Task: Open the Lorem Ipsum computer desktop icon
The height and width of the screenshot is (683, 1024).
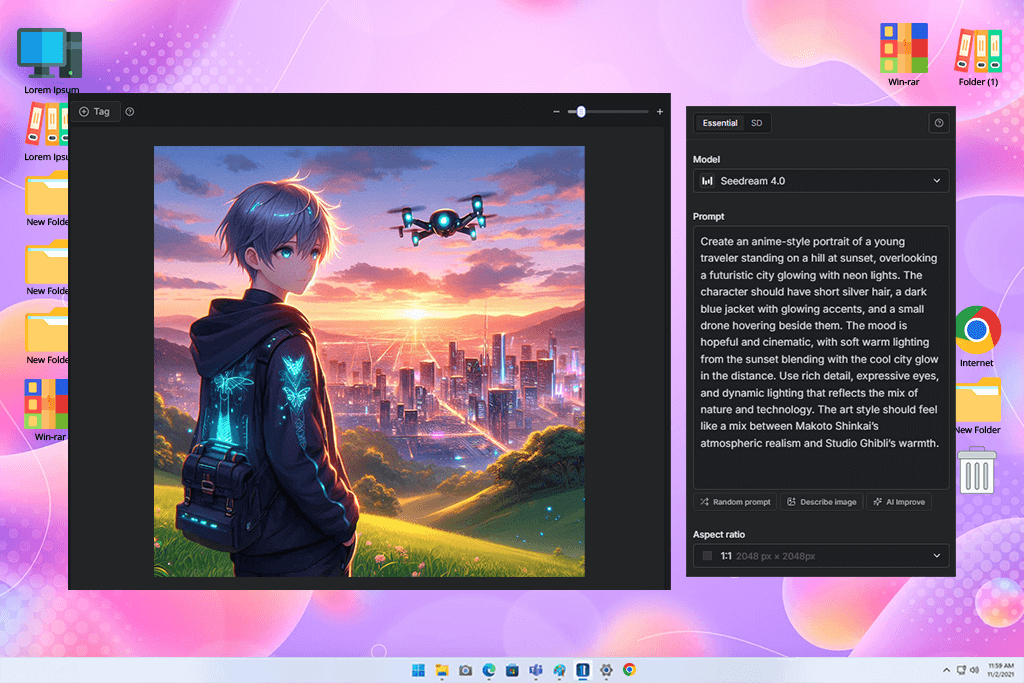Action: pyautogui.click(x=51, y=61)
